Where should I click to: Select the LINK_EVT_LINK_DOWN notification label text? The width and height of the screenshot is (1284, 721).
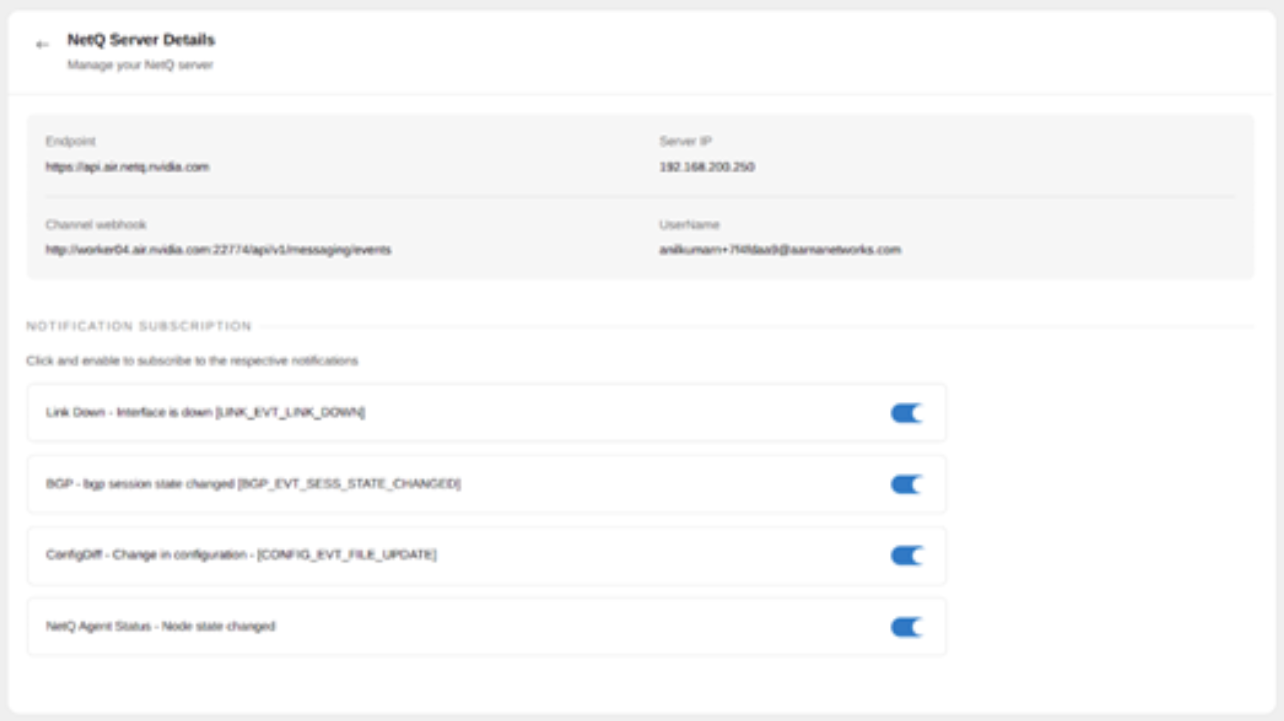pos(205,413)
